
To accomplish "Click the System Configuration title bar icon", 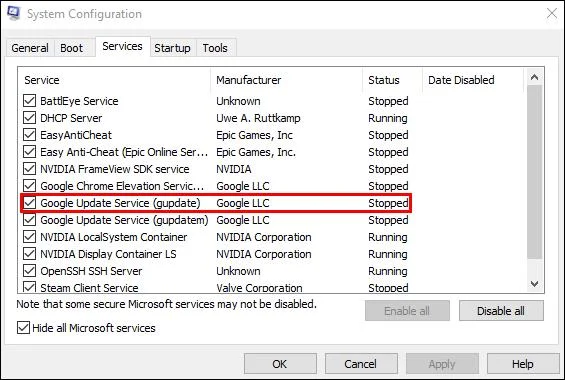I will [x=14, y=13].
